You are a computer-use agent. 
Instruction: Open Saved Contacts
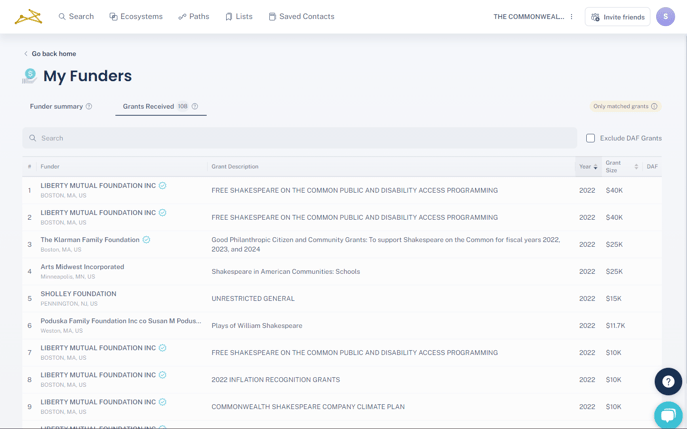click(301, 17)
